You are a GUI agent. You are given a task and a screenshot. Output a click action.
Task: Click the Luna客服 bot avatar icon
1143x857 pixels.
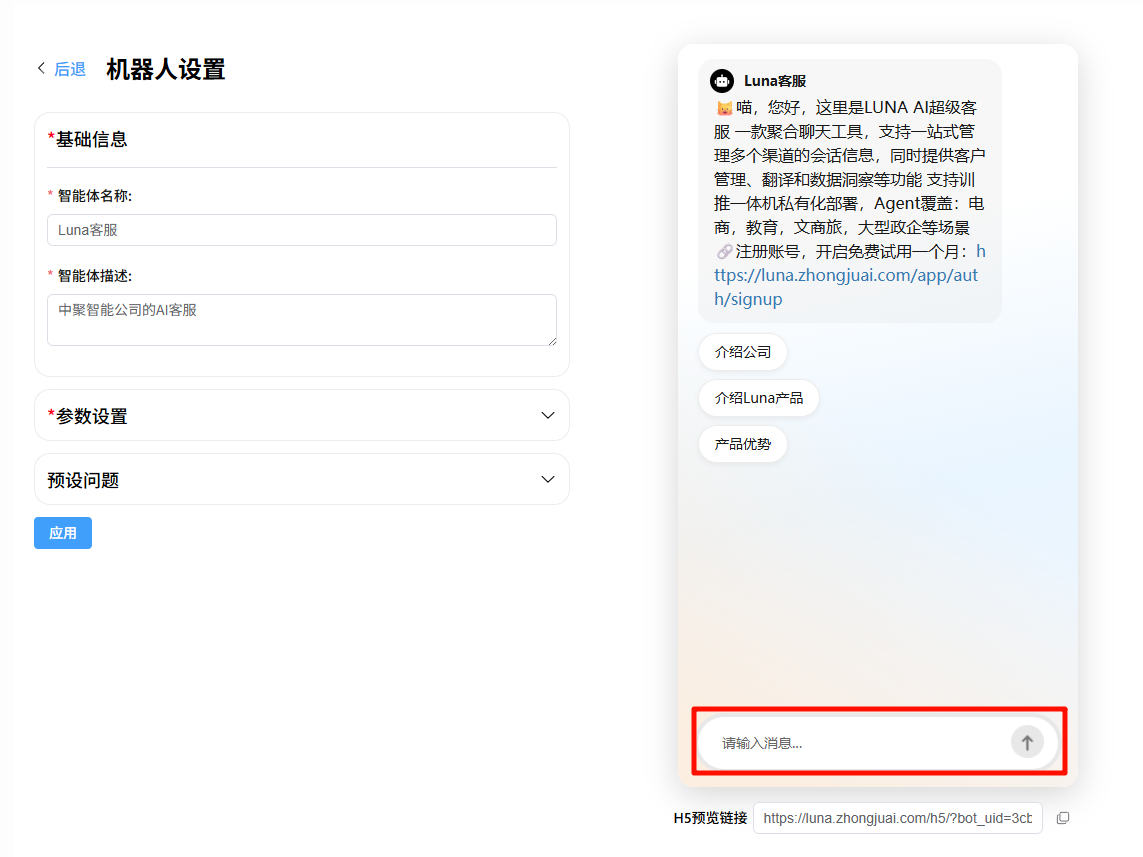coord(722,81)
